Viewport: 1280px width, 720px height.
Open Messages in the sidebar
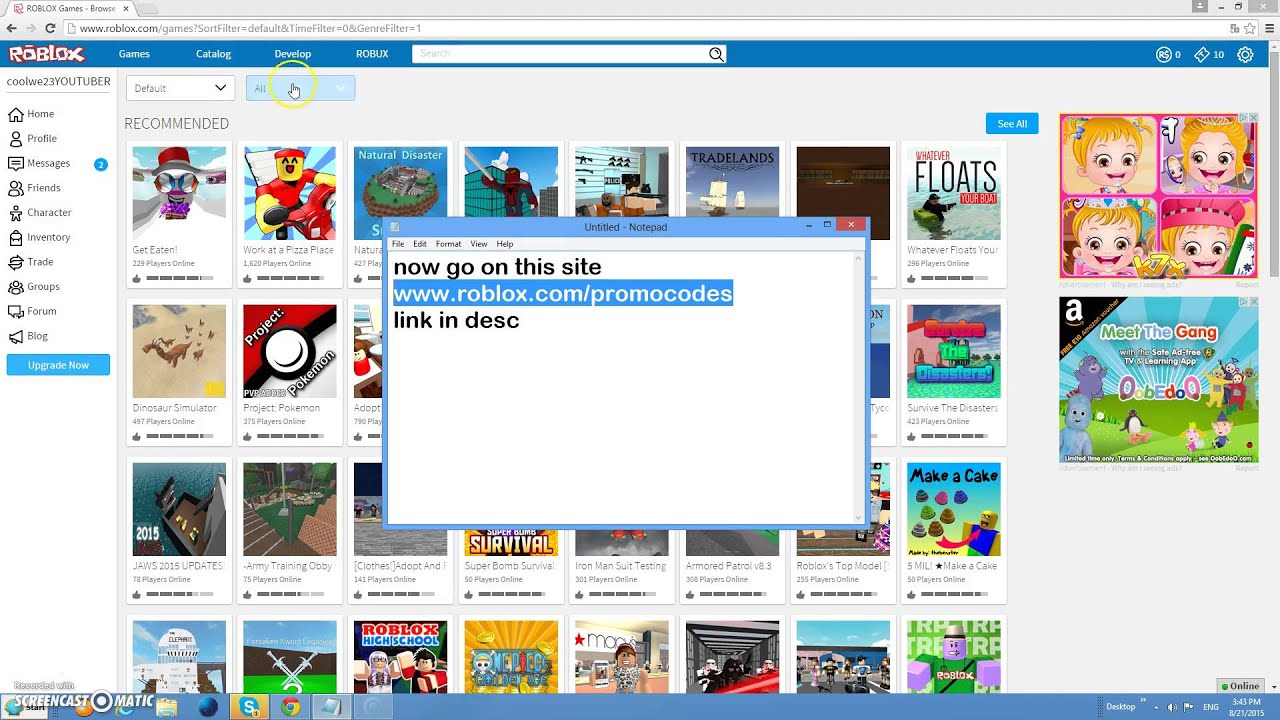click(x=40, y=163)
